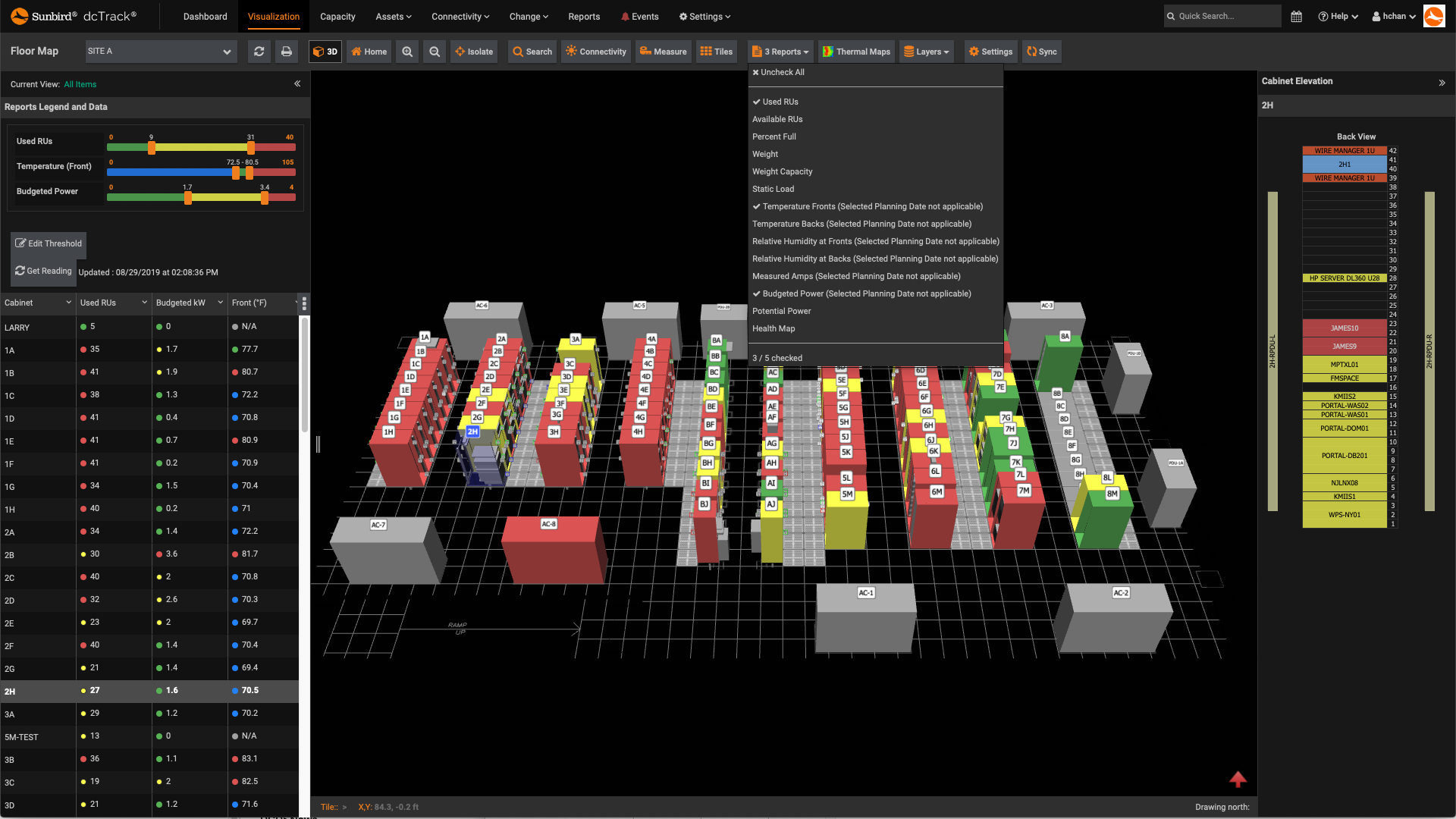This screenshot has width=1456, height=819.
Task: Open Thermal Maps
Action: pos(857,52)
